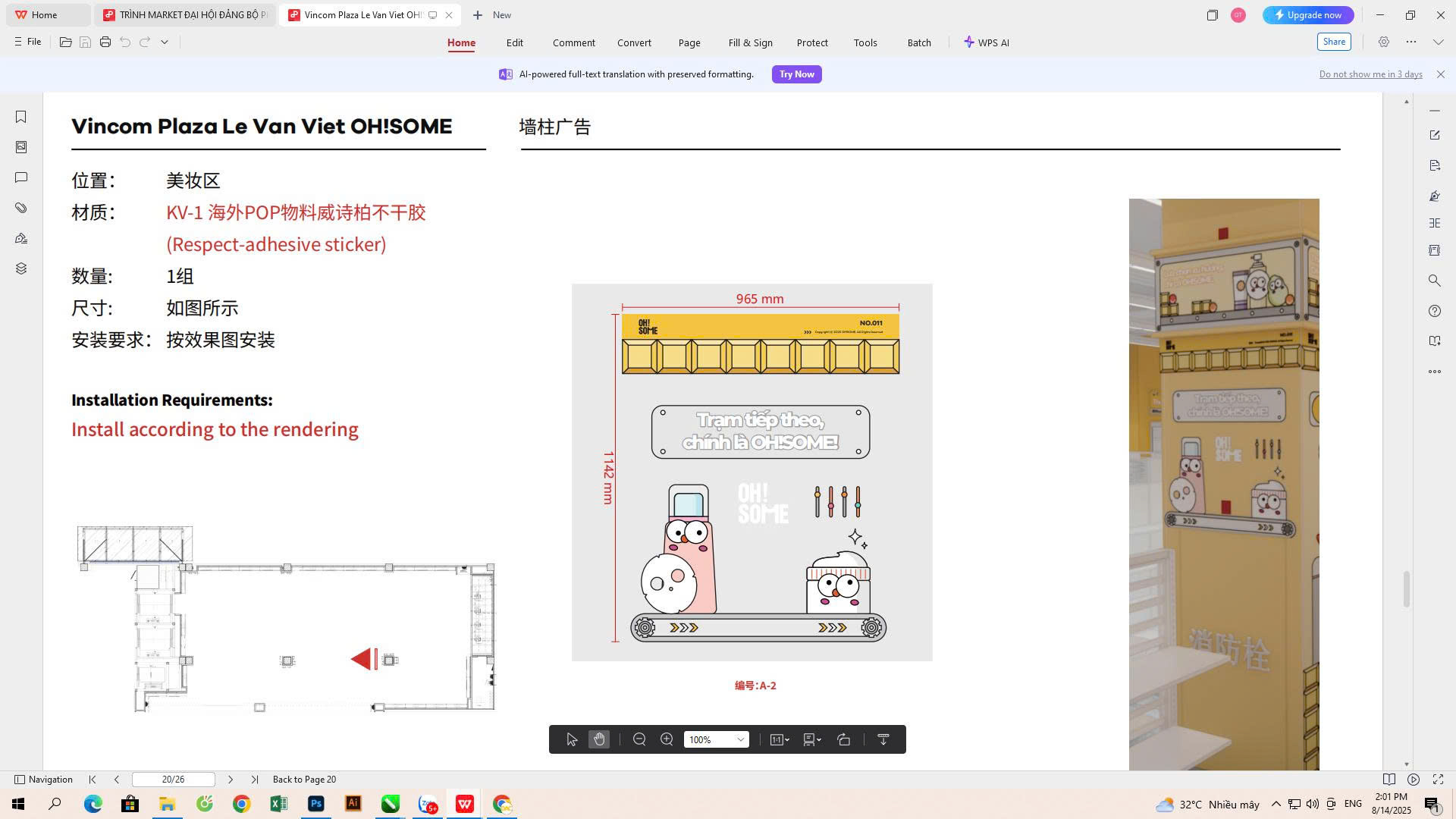Close the translation banner
This screenshot has height=819, width=1456.
(1441, 74)
